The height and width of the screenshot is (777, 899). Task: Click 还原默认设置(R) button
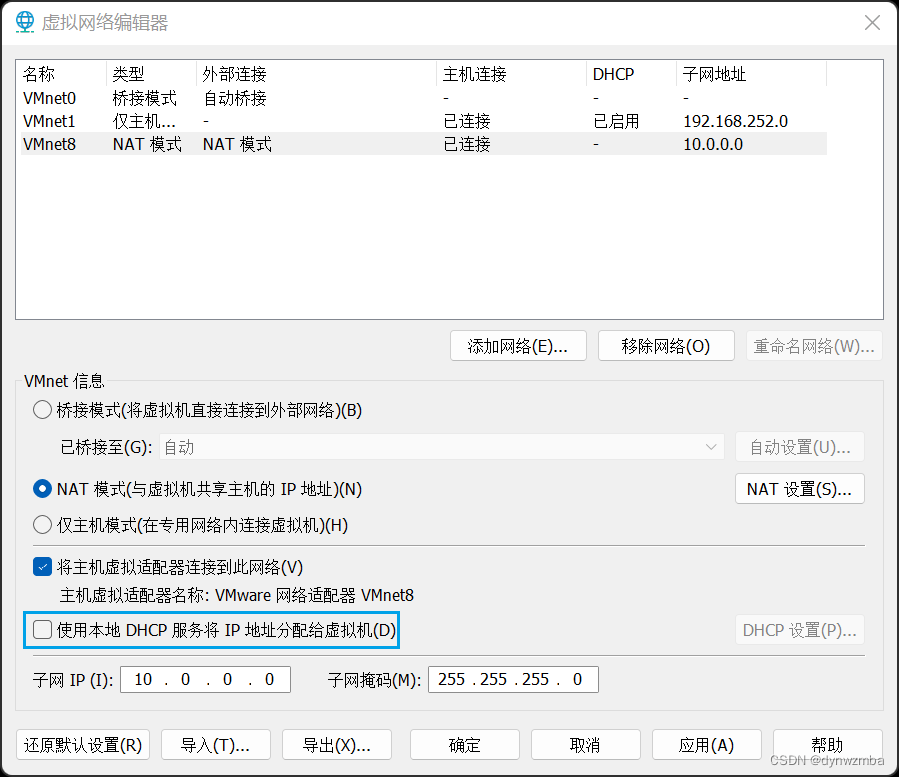click(x=83, y=745)
